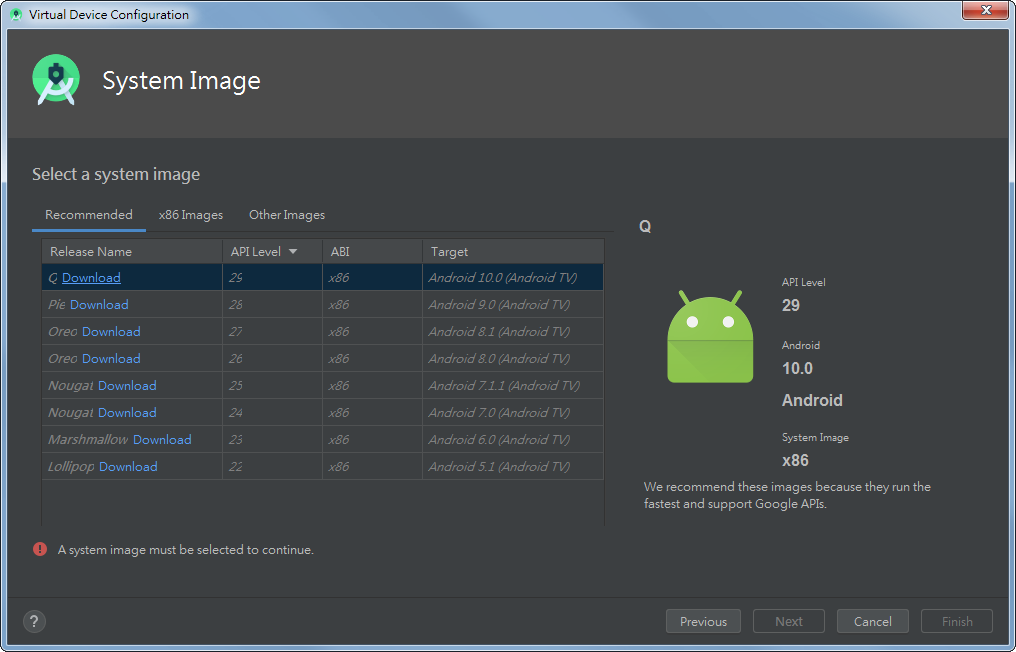Image resolution: width=1016 pixels, height=652 pixels.
Task: Open the help question mark icon
Action: coord(34,621)
